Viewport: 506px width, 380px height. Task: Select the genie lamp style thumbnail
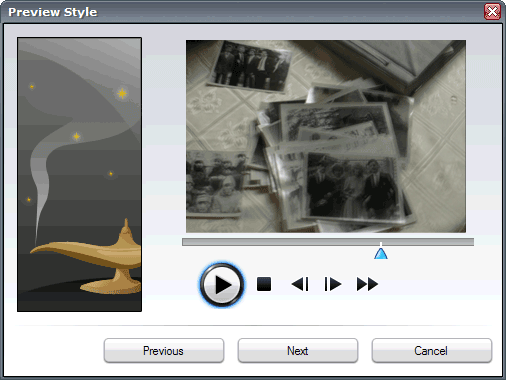[79, 174]
